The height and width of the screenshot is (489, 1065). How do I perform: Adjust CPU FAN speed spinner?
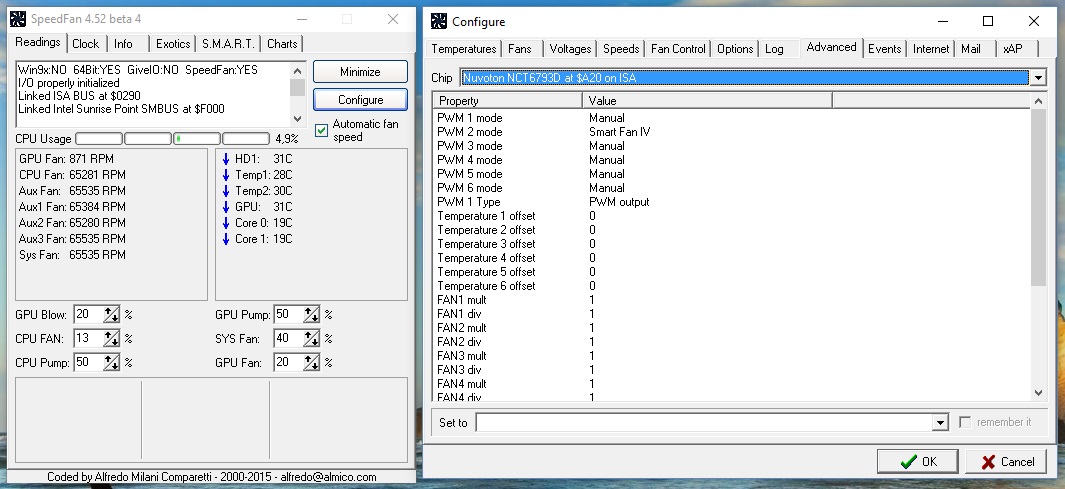click(111, 338)
